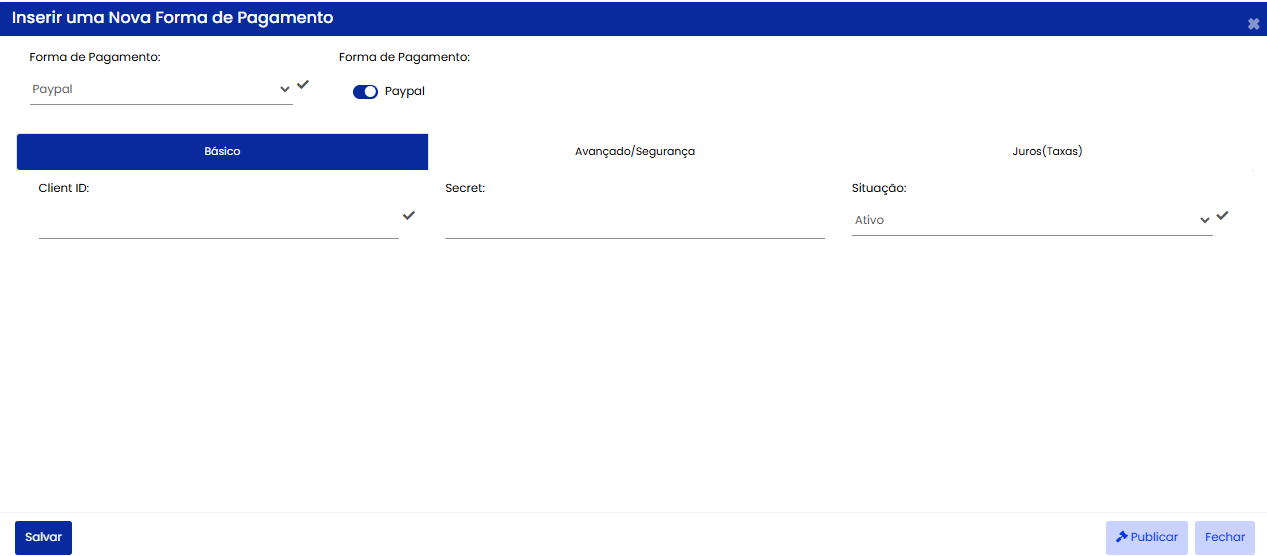Open the Situação dropdown showing Ativo

pyautogui.click(x=1032, y=220)
